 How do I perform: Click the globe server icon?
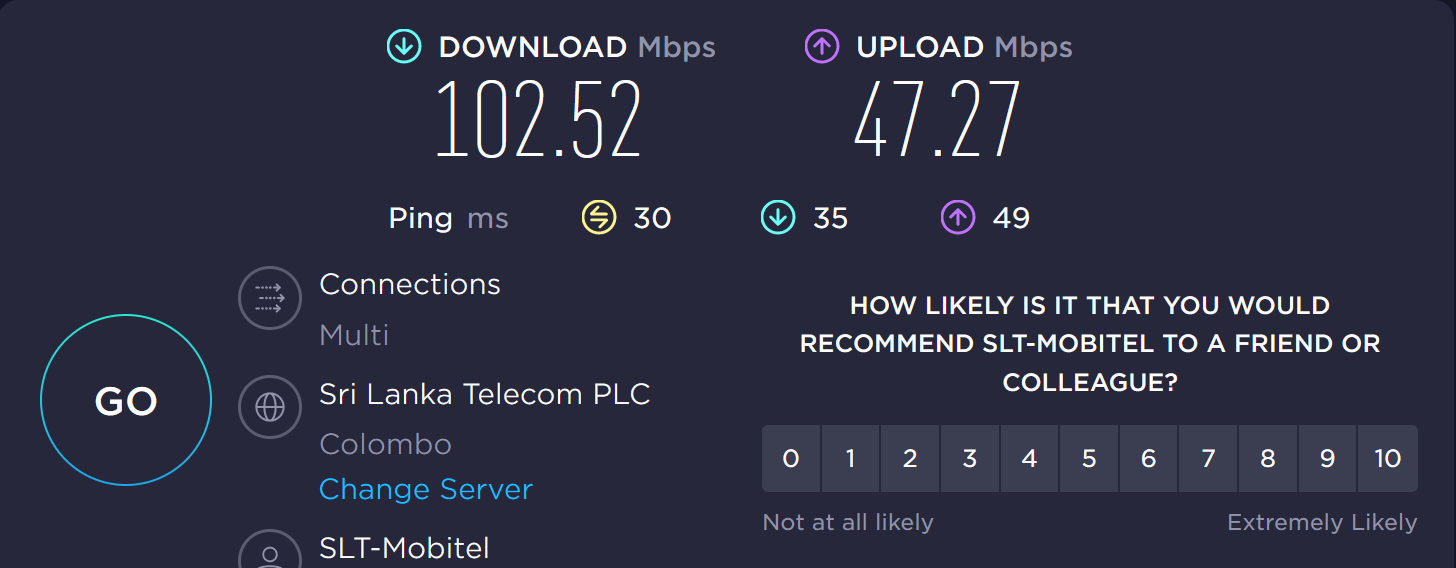[270, 408]
